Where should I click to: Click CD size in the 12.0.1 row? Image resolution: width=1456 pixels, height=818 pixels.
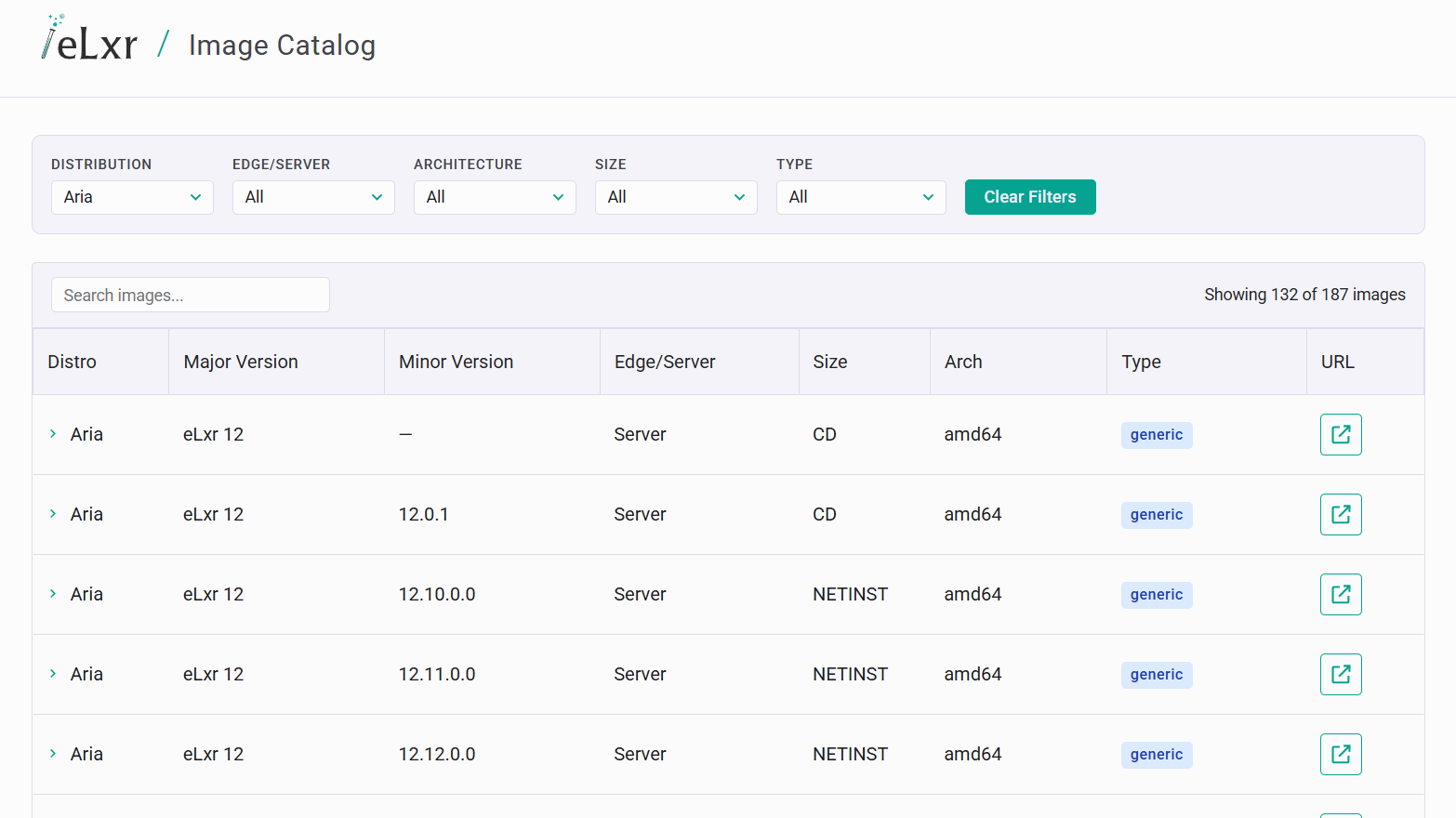tap(825, 514)
